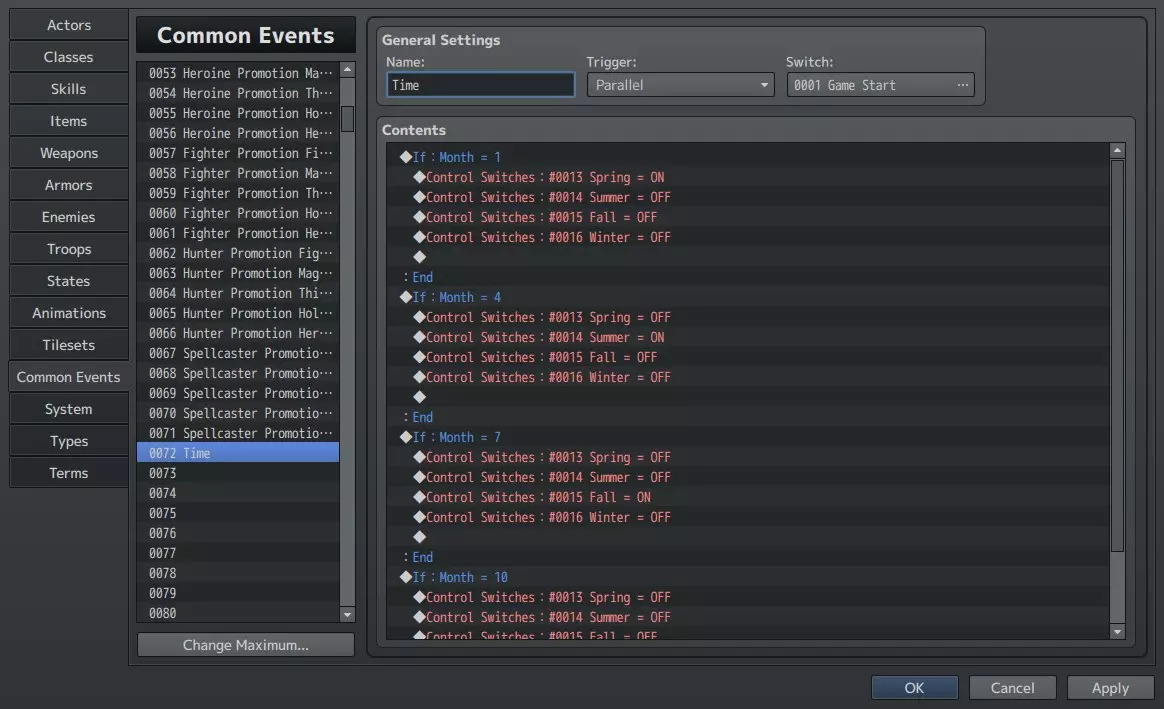Viewport: 1164px width, 709px height.
Task: Select 0061 Fighter Promotion entry
Action: click(x=238, y=233)
